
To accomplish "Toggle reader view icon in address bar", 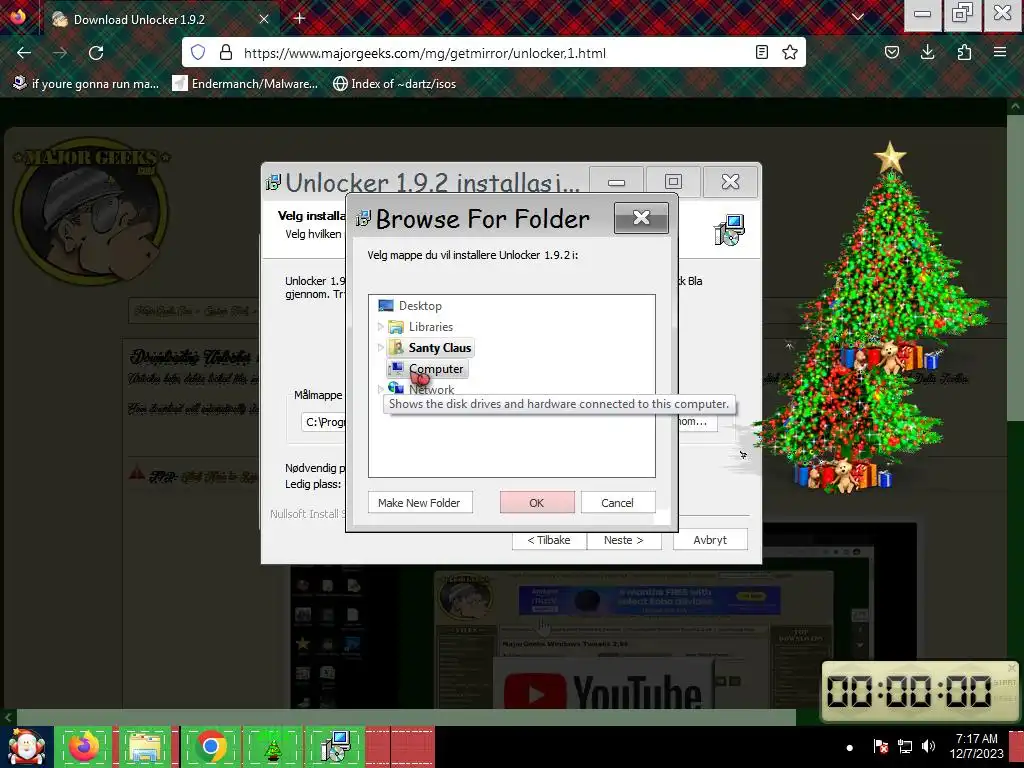I will [x=761, y=52].
